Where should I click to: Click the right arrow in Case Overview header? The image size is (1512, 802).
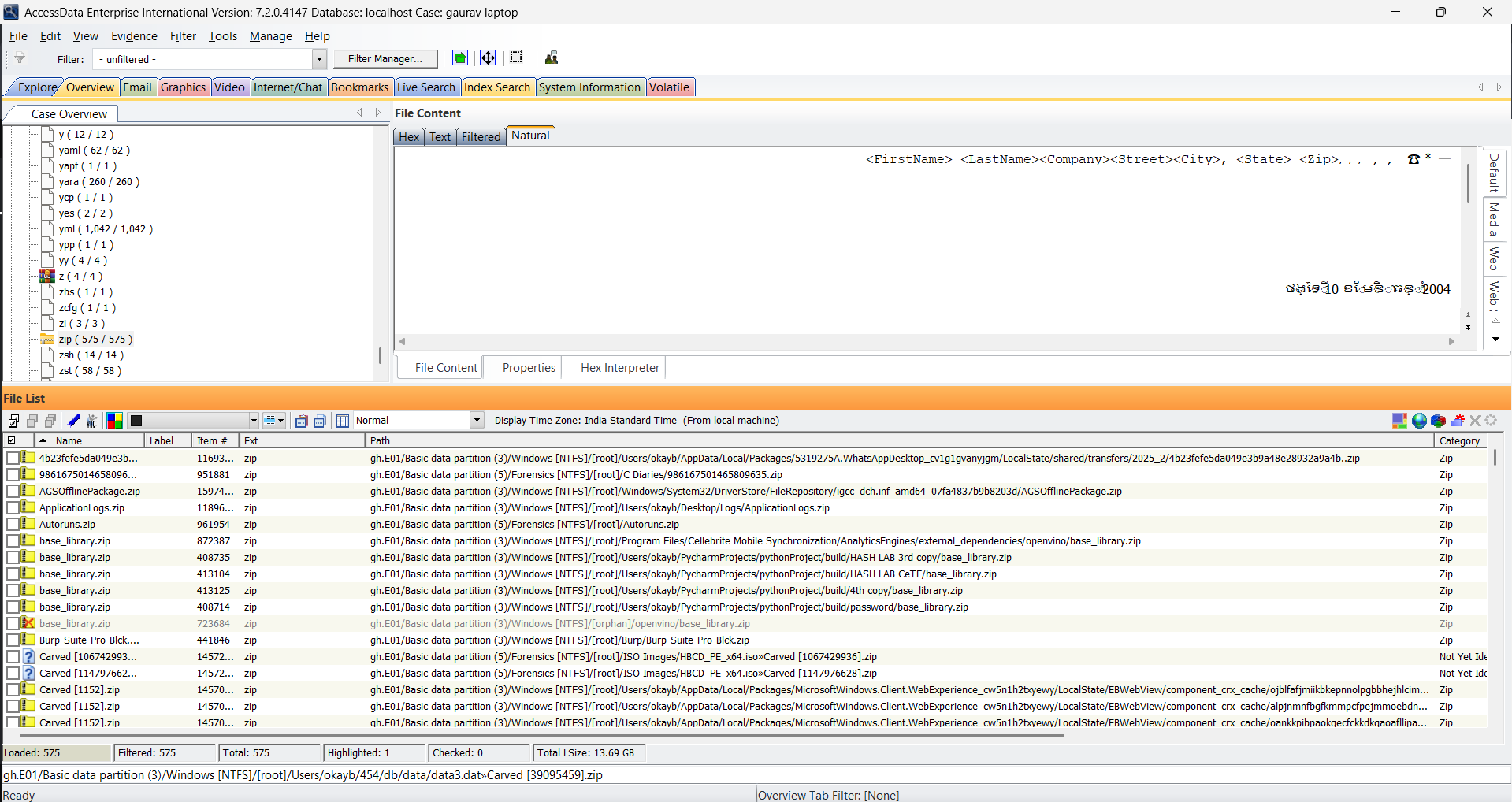378,113
